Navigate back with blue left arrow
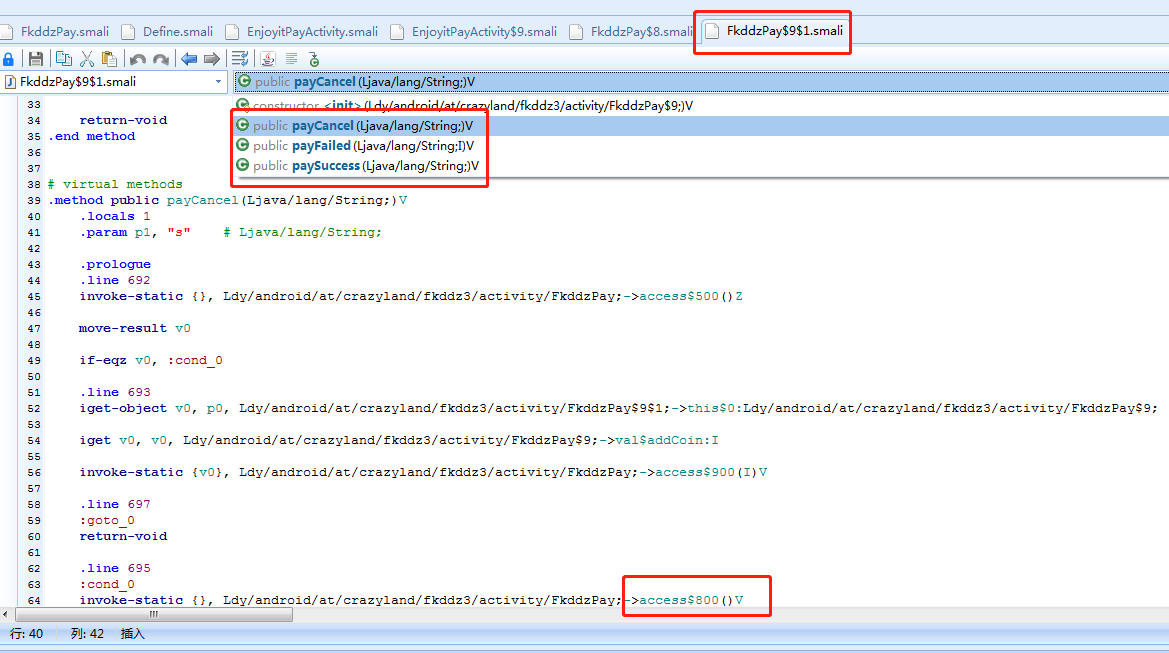Image resolution: width=1169 pixels, height=653 pixels. pyautogui.click(x=188, y=59)
